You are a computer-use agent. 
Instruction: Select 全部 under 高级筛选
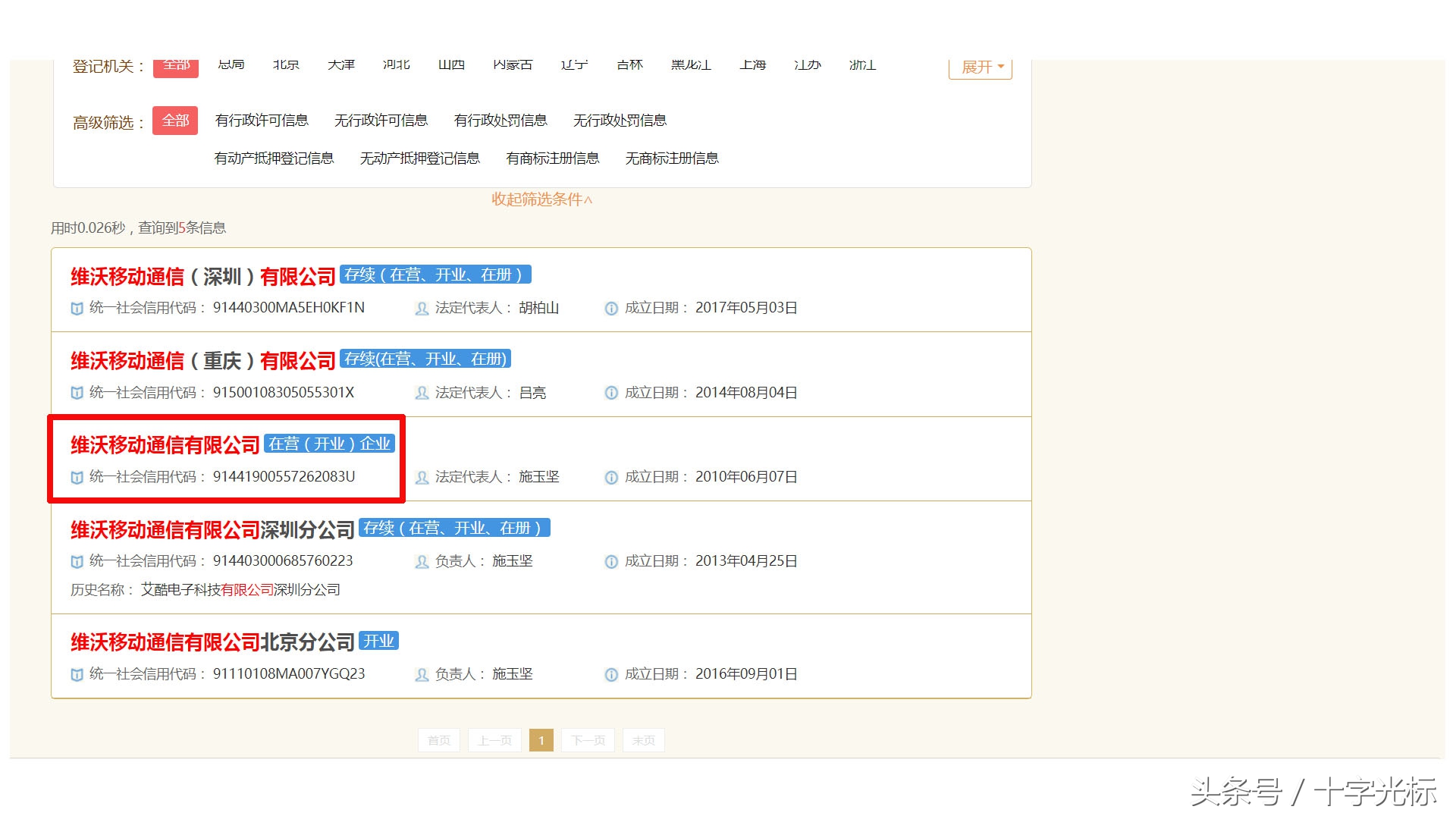(175, 120)
